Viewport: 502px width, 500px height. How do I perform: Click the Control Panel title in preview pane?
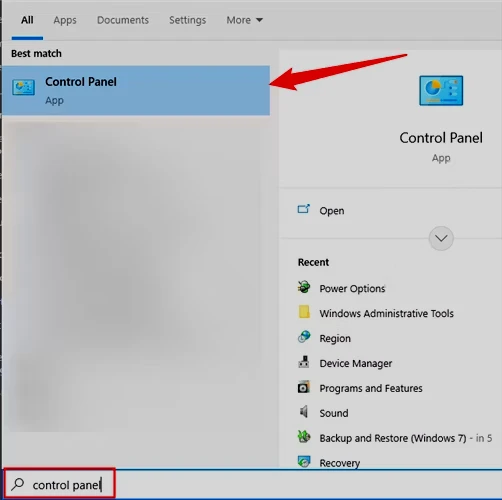pyautogui.click(x=441, y=138)
